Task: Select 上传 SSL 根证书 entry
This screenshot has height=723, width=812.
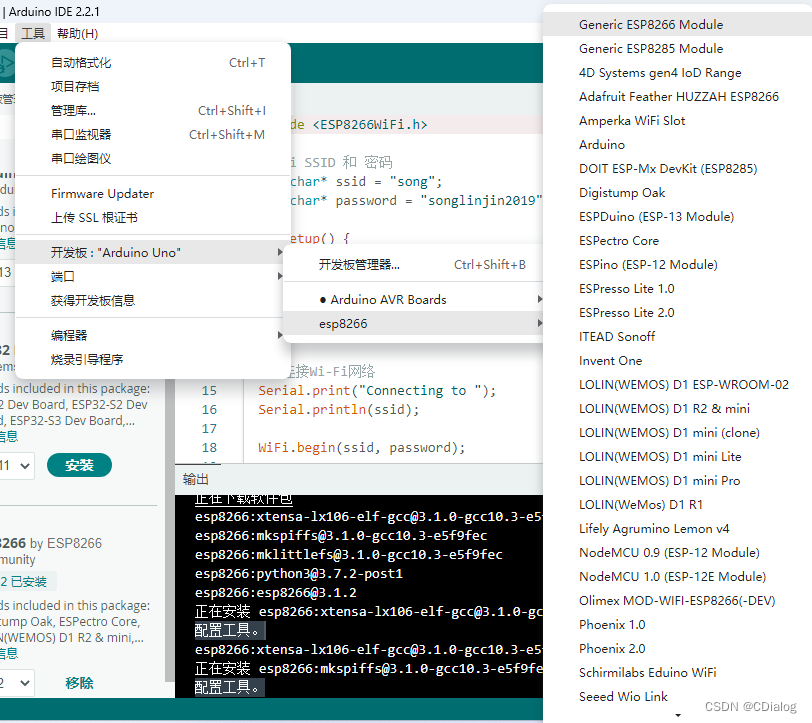Action: 153,218
